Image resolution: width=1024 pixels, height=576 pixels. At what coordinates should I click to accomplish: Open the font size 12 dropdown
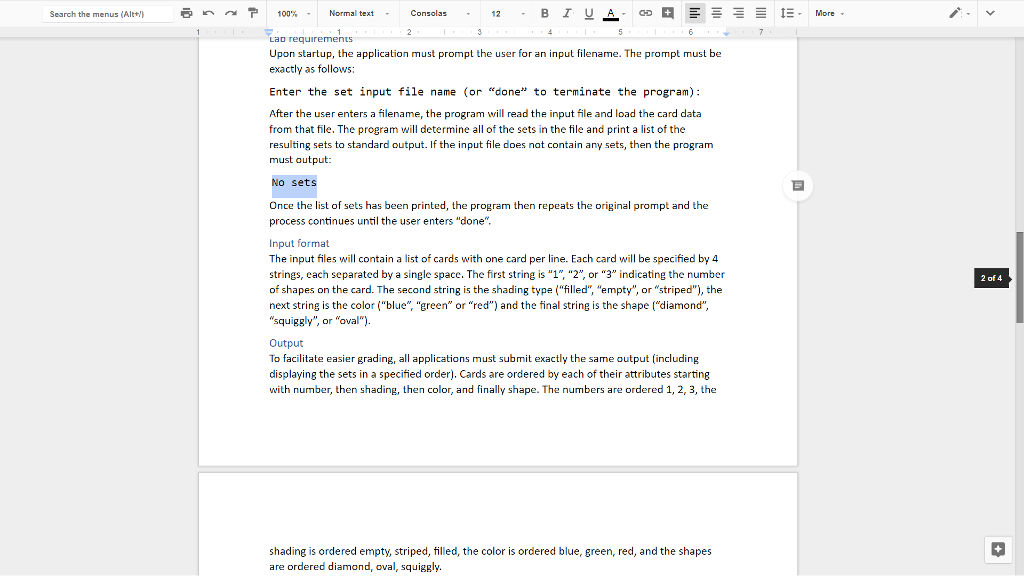[x=507, y=13]
